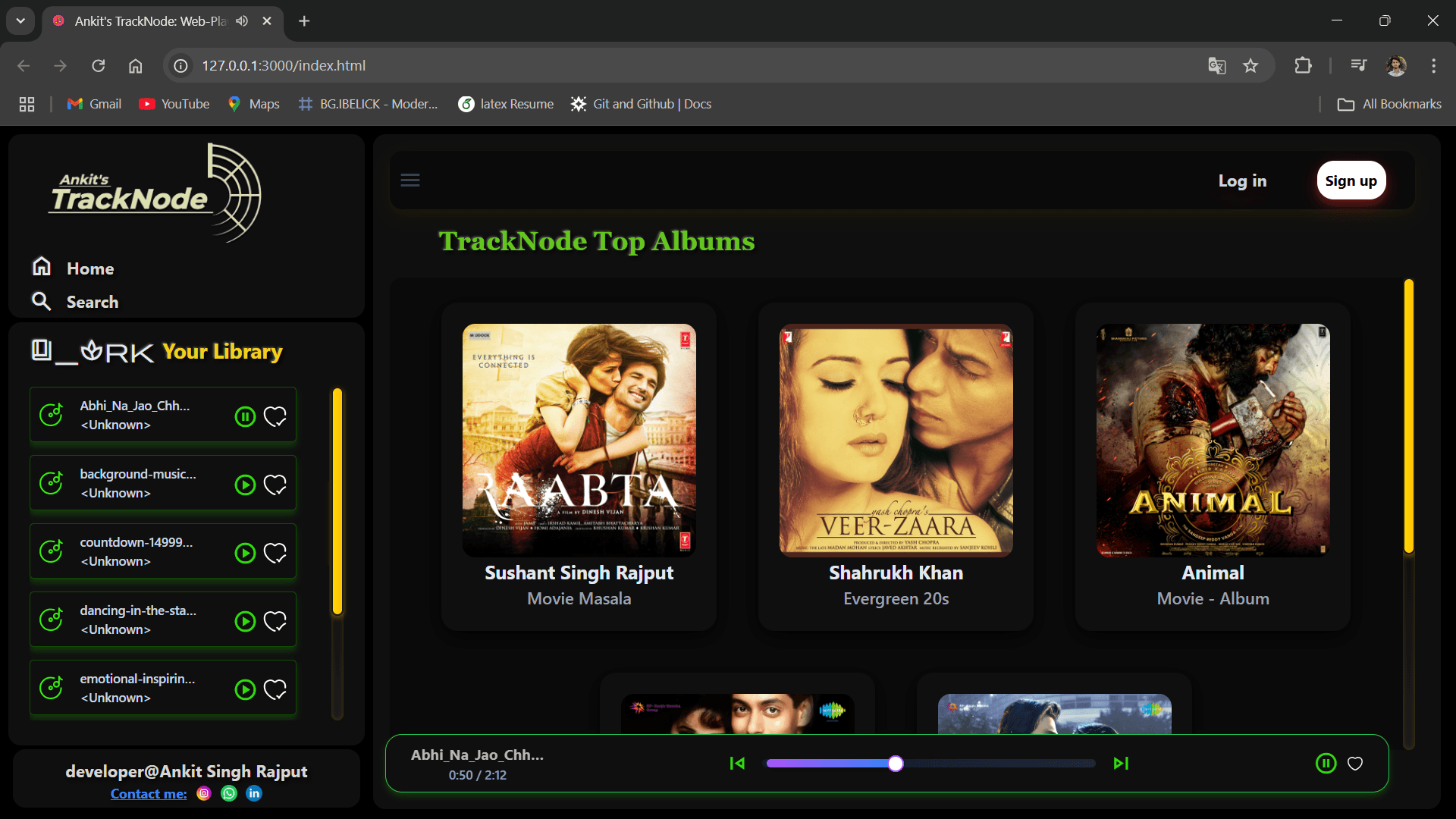Open browser Extensions menu

(x=1303, y=66)
